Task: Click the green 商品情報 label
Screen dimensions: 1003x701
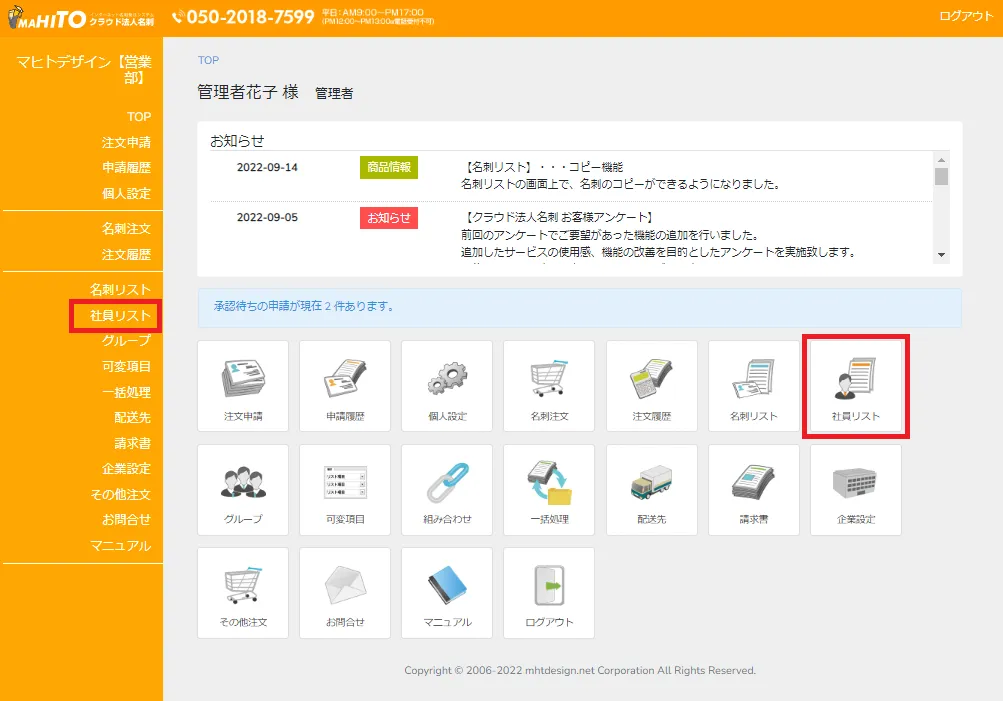Action: 389,168
